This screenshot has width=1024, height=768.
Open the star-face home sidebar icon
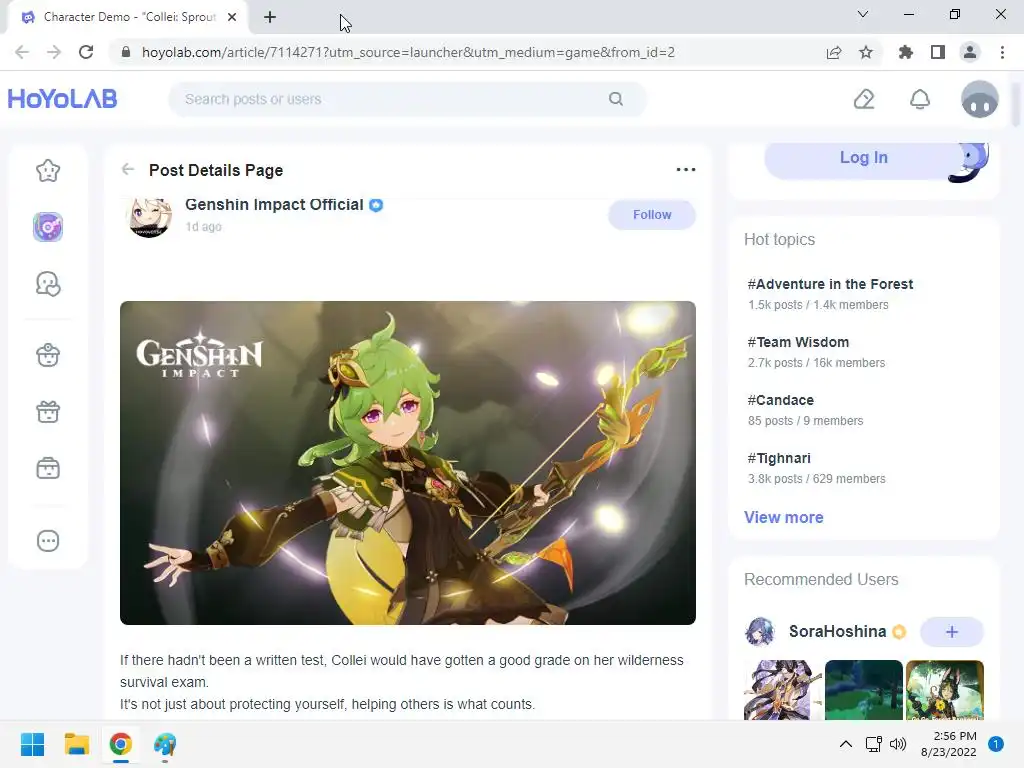click(x=48, y=171)
